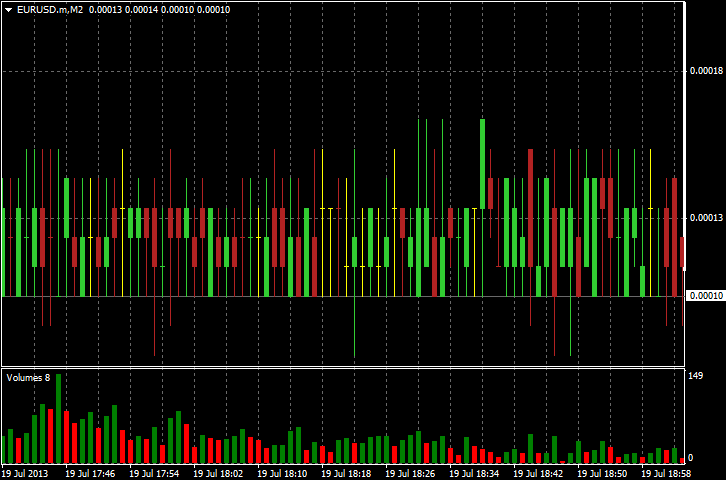Click the 19 Jul 17:46 time label
Viewport: 726px width, 480px height.
point(90,473)
